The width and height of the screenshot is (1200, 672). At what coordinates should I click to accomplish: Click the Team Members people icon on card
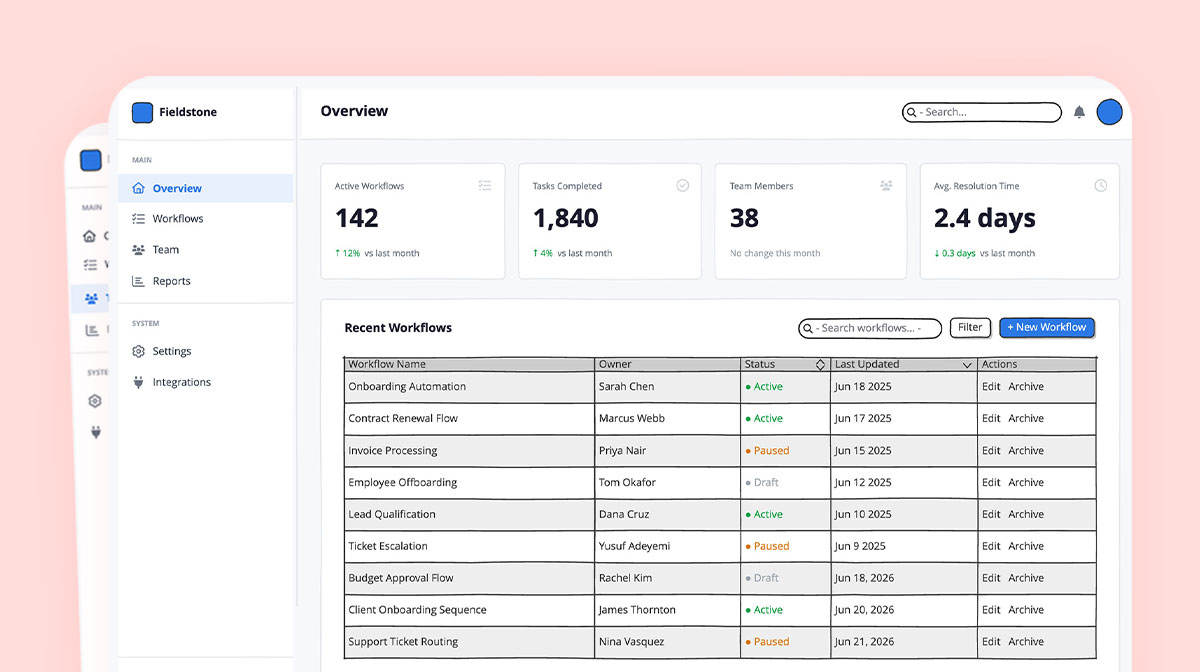[x=886, y=185]
